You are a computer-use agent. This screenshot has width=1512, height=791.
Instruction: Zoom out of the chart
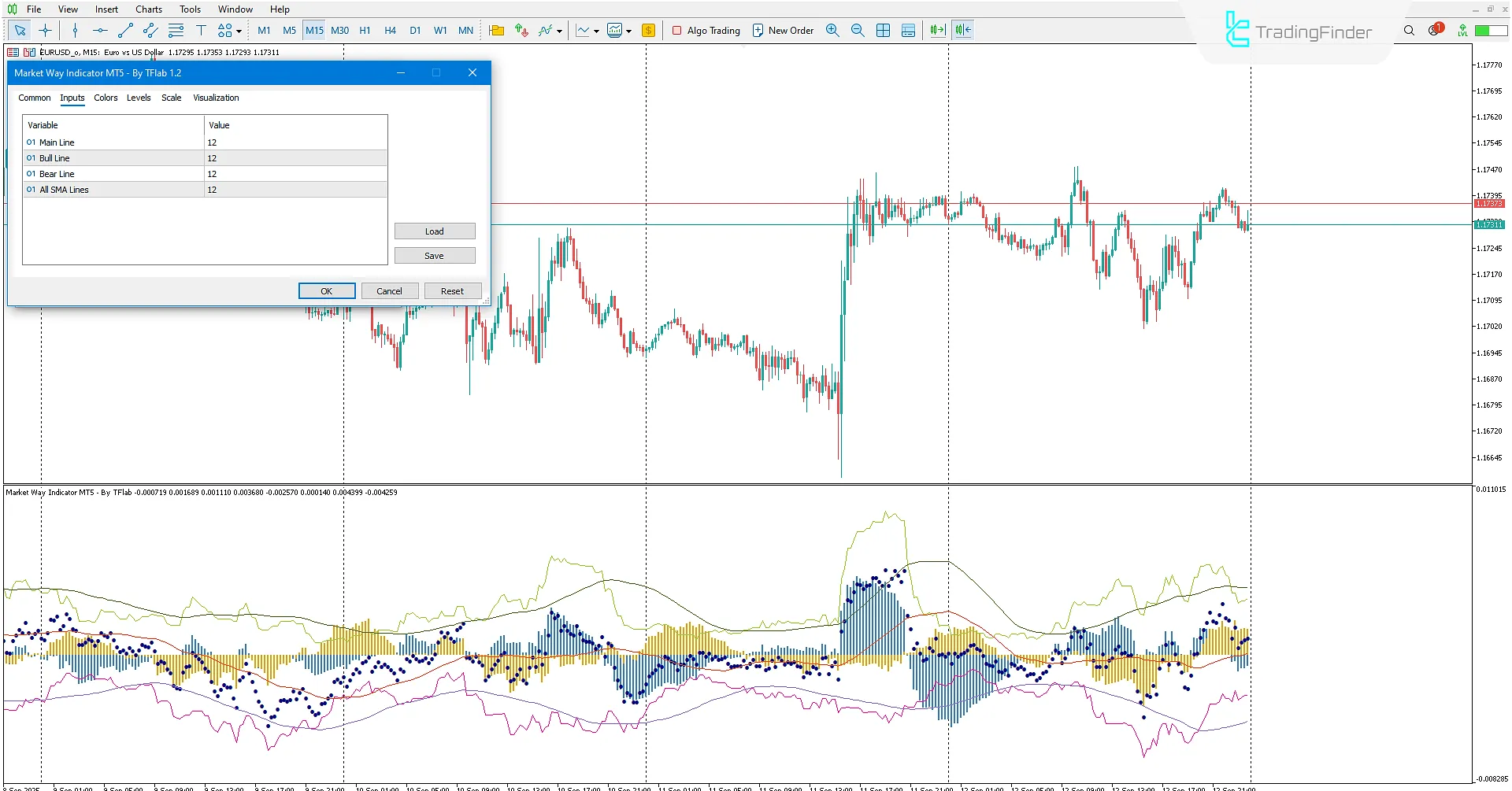coord(858,30)
